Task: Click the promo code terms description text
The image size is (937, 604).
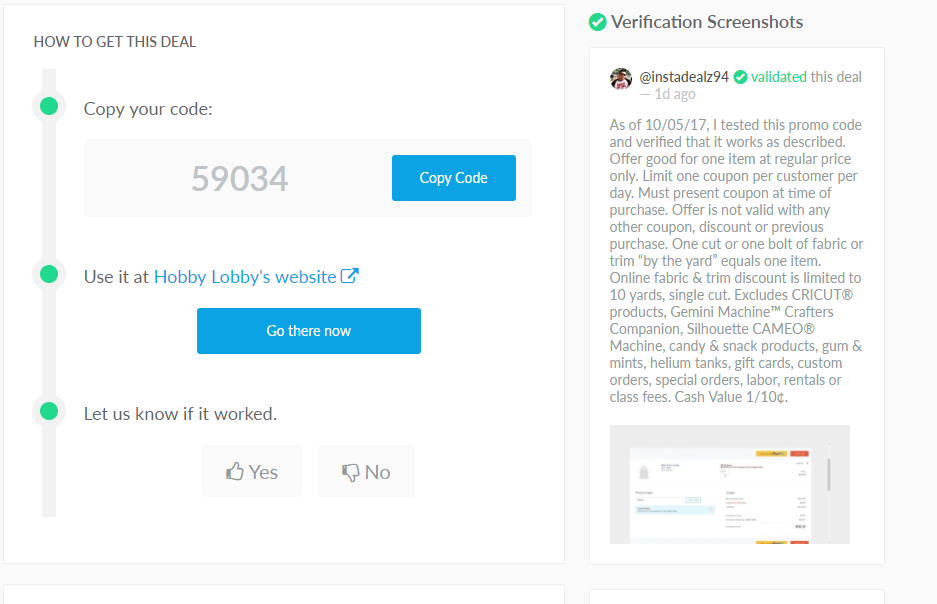Action: point(736,261)
